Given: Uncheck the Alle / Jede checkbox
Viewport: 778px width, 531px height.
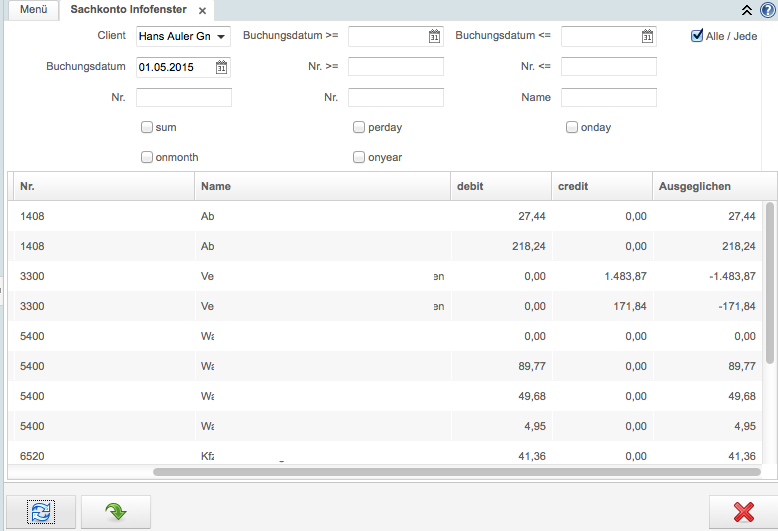Looking at the screenshot, I should tap(697, 36).
